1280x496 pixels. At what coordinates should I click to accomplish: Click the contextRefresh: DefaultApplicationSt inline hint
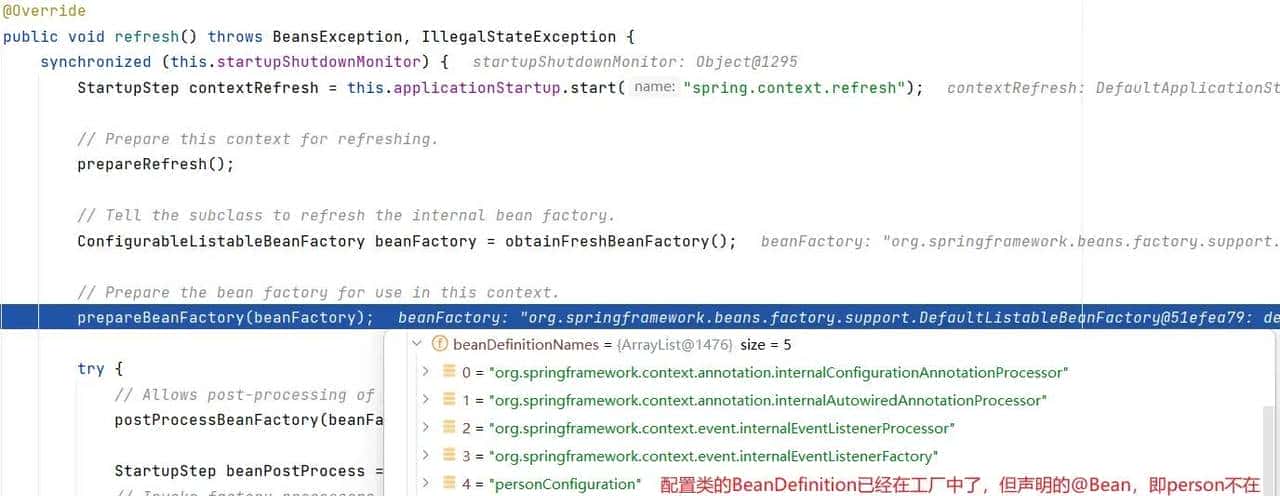(x=1113, y=88)
